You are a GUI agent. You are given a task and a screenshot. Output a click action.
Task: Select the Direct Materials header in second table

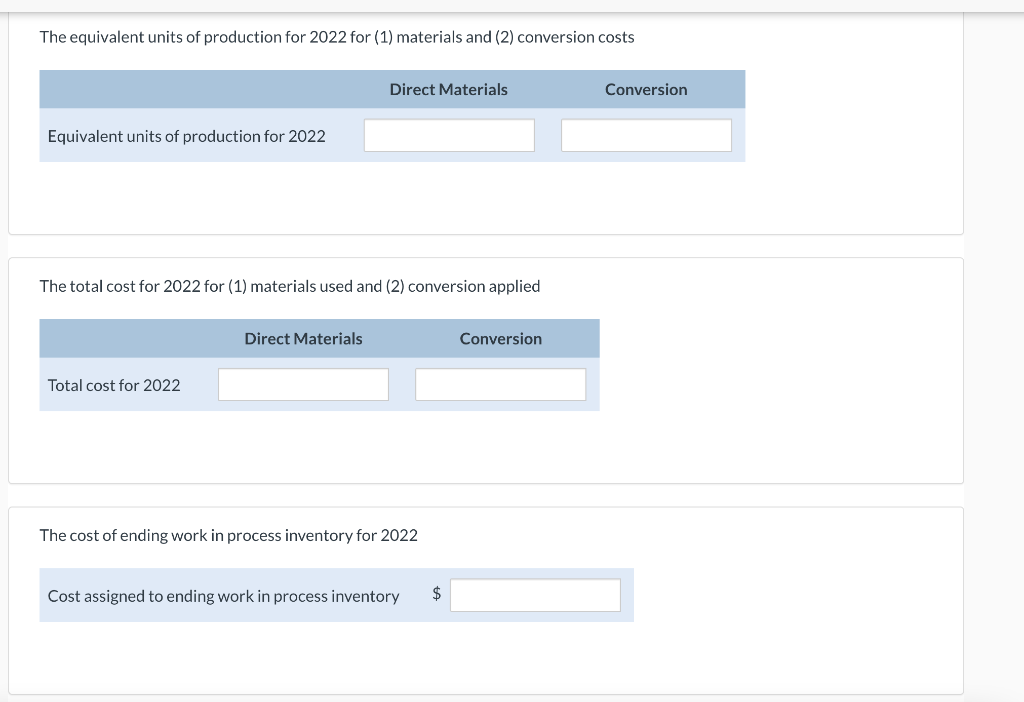point(303,338)
